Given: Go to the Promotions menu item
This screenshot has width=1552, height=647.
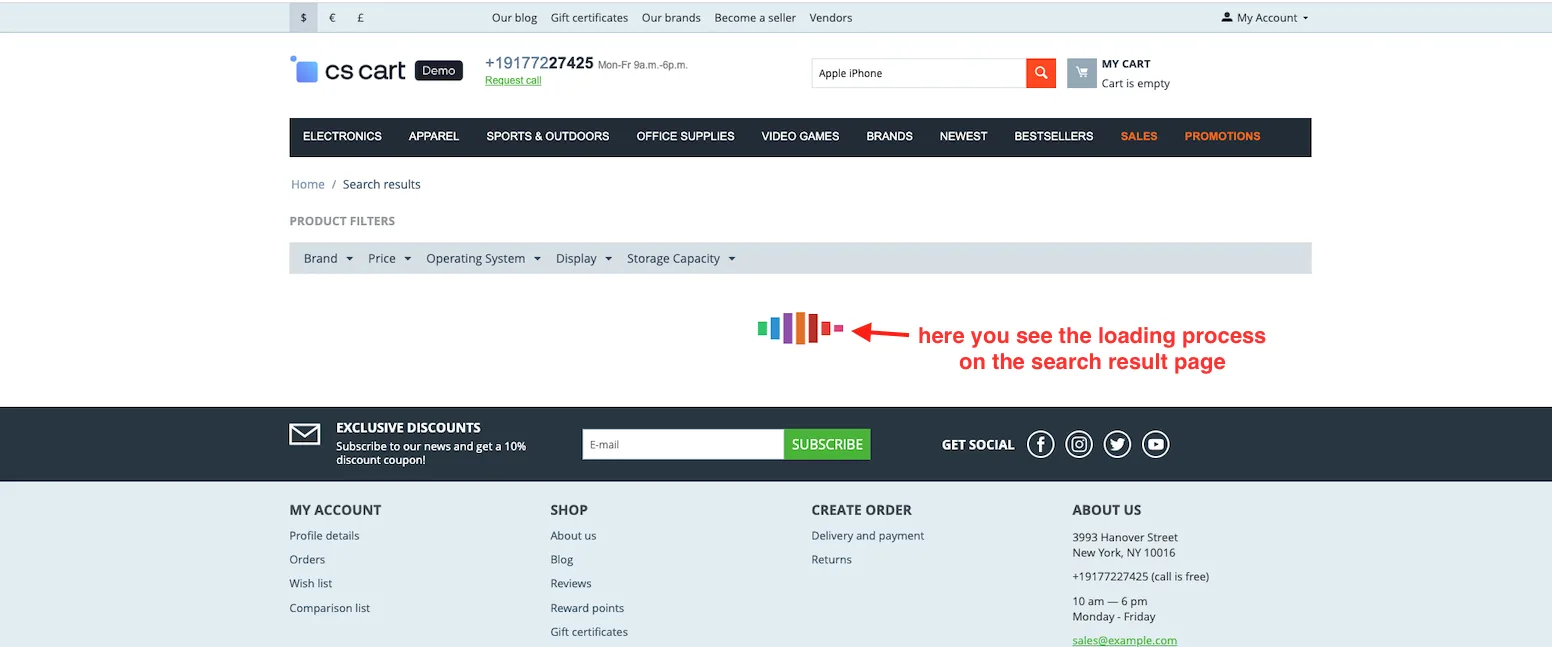Looking at the screenshot, I should click(x=1222, y=136).
